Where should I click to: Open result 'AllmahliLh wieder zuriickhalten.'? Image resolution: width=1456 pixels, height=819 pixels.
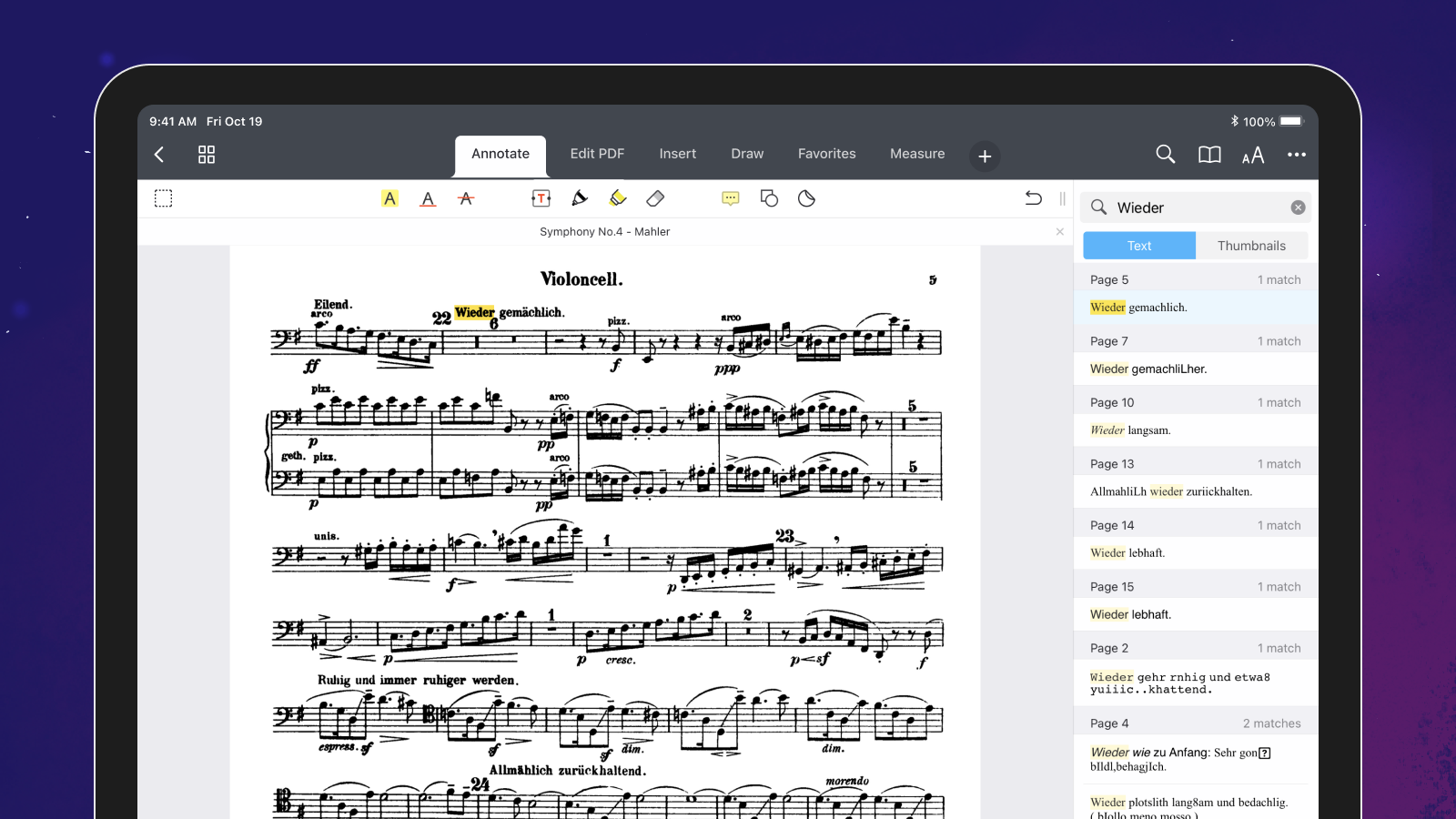[x=1196, y=491]
